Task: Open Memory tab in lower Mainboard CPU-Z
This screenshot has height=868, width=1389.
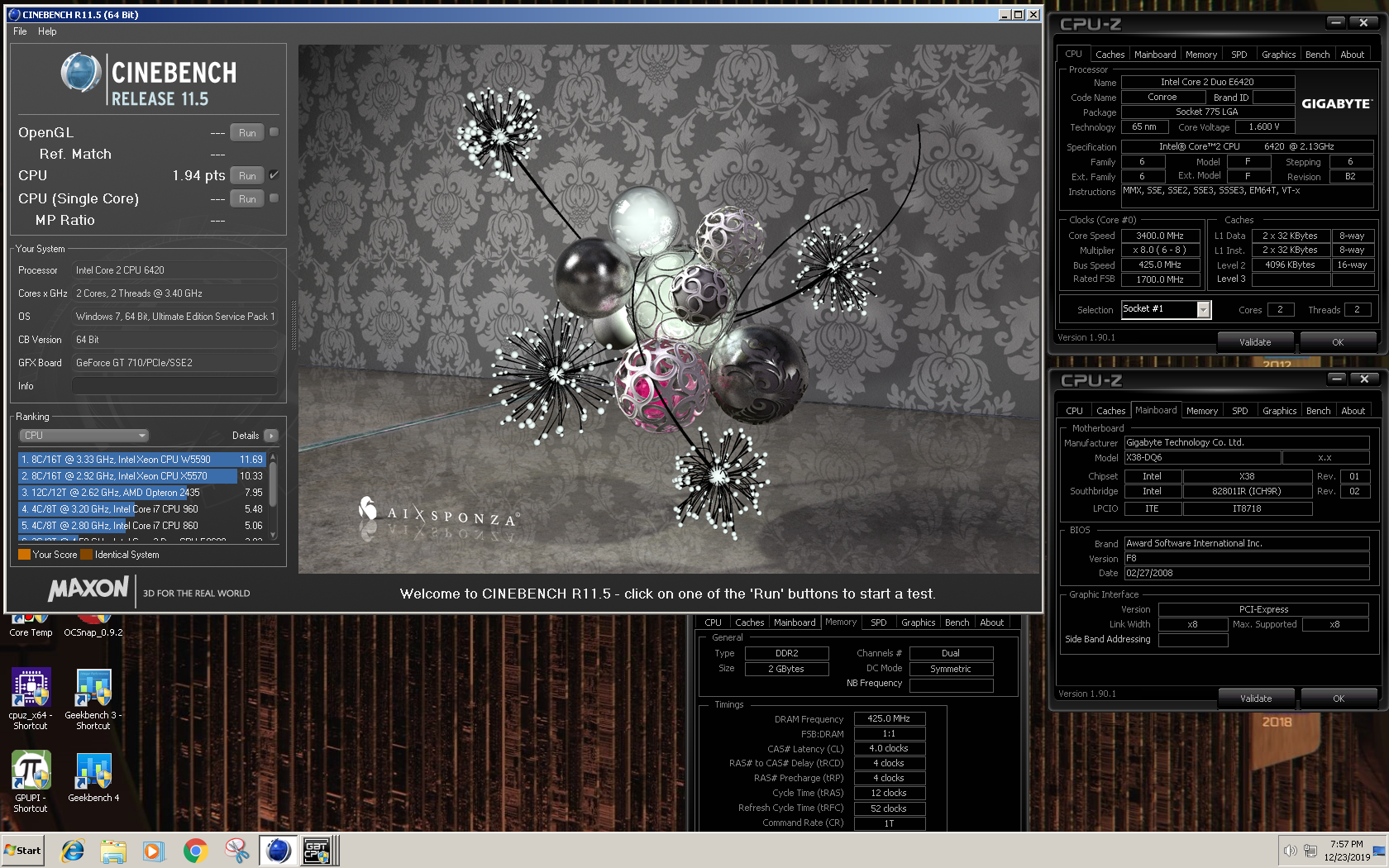Action: click(x=1202, y=411)
